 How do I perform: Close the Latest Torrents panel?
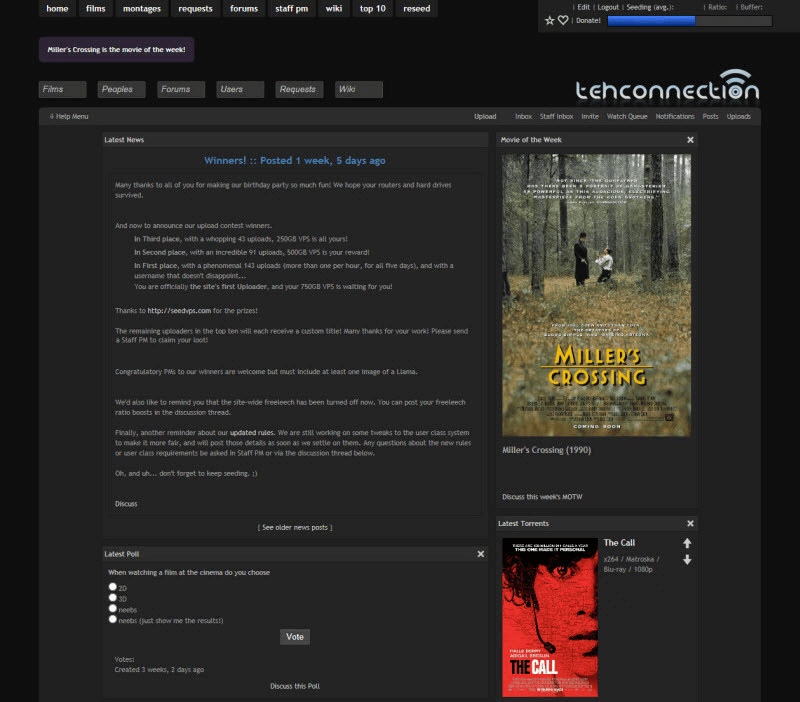tap(690, 523)
